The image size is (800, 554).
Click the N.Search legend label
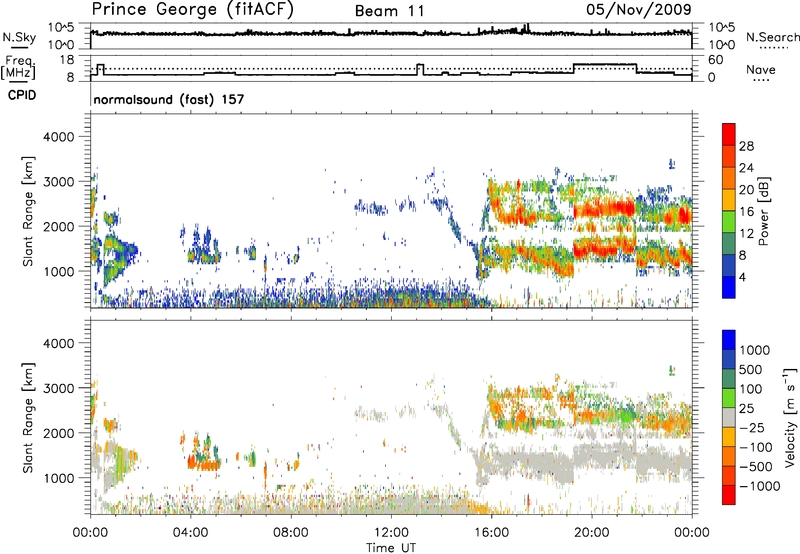[x=772, y=37]
